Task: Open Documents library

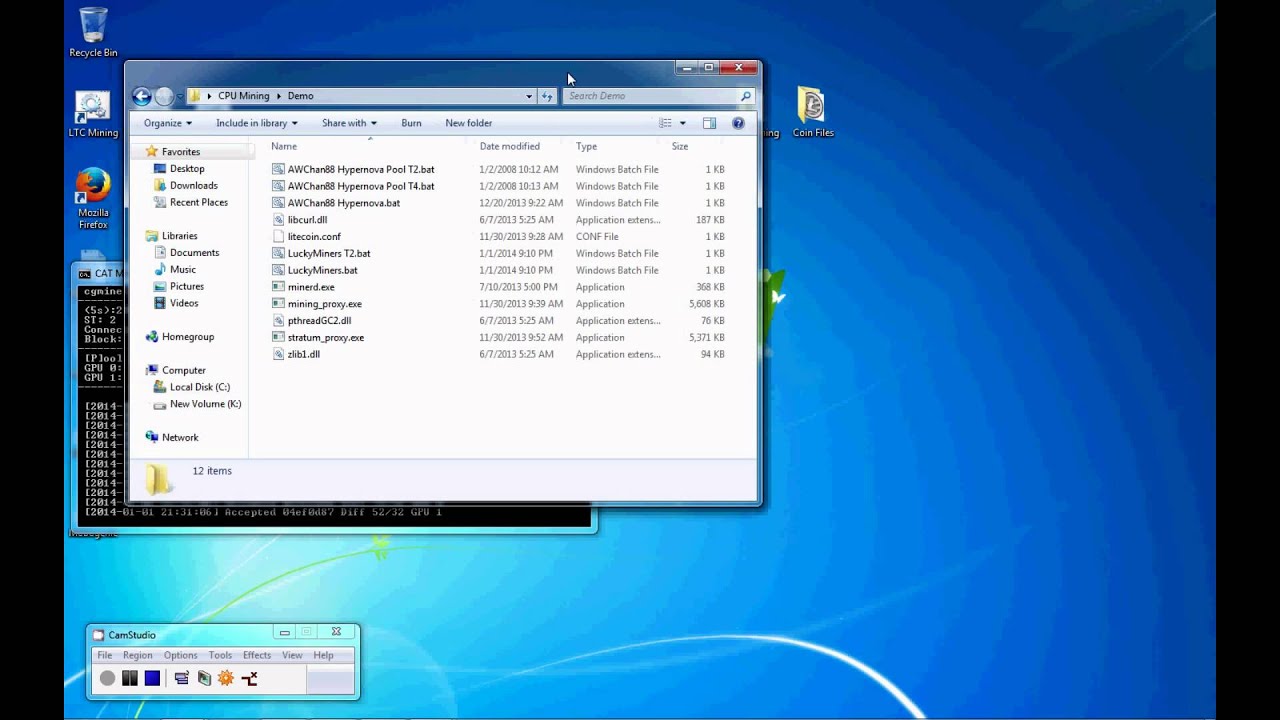Action: click(194, 253)
